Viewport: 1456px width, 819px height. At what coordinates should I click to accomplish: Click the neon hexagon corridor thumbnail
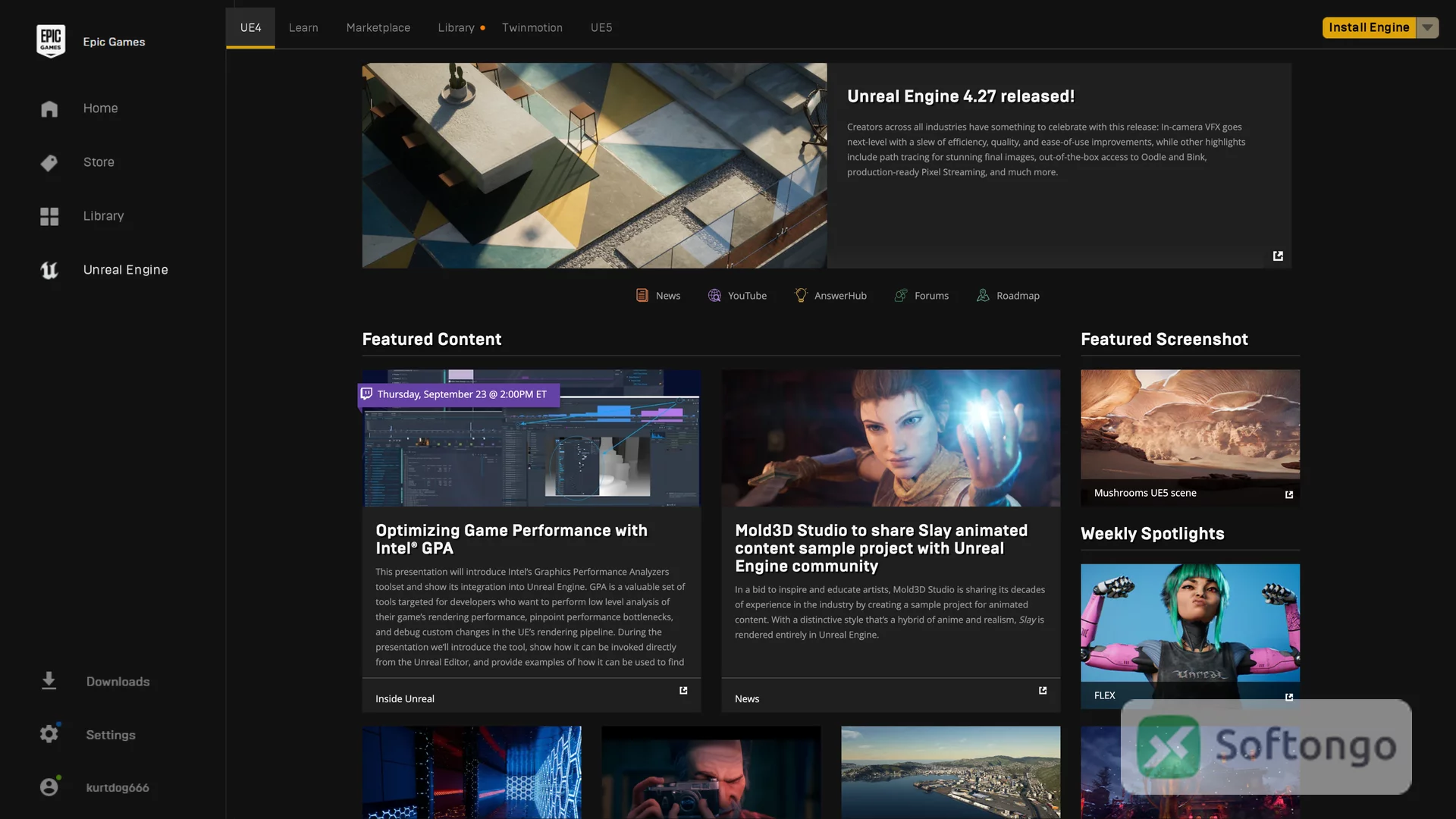472,772
